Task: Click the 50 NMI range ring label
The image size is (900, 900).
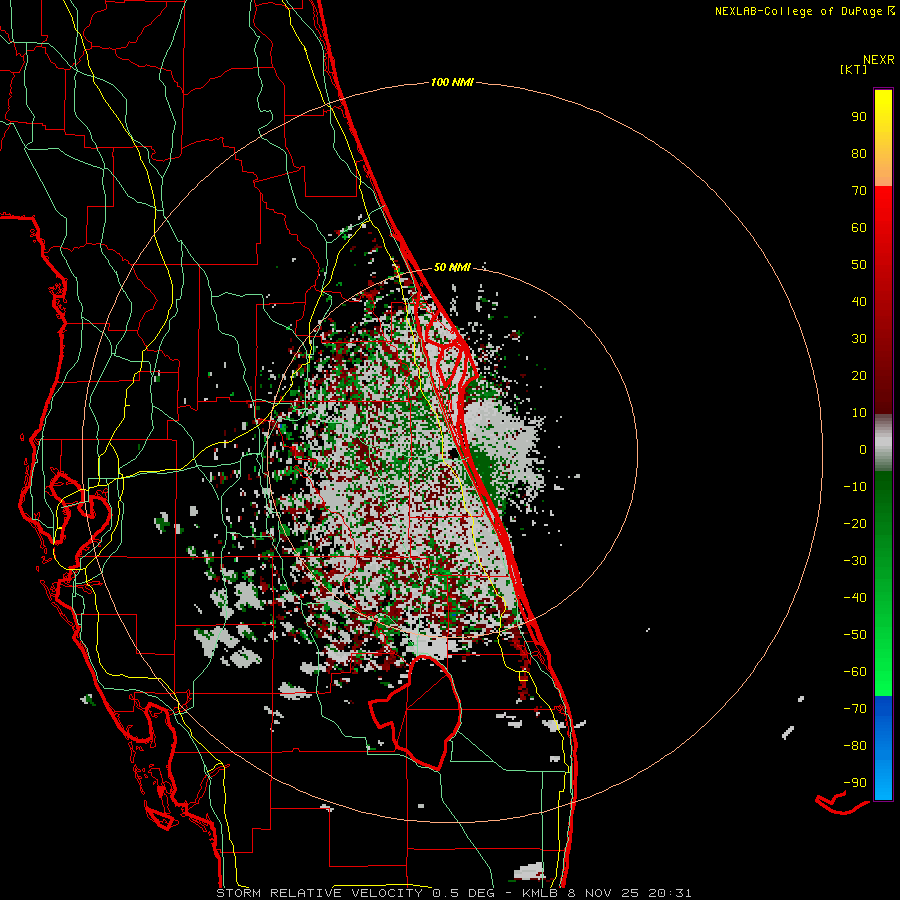Action: pos(452,267)
